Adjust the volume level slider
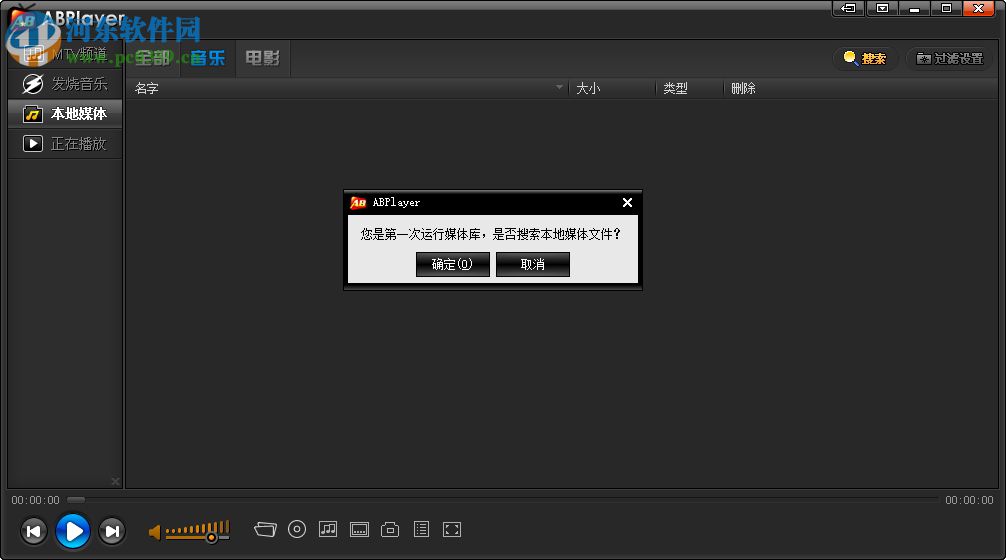 tap(198, 531)
